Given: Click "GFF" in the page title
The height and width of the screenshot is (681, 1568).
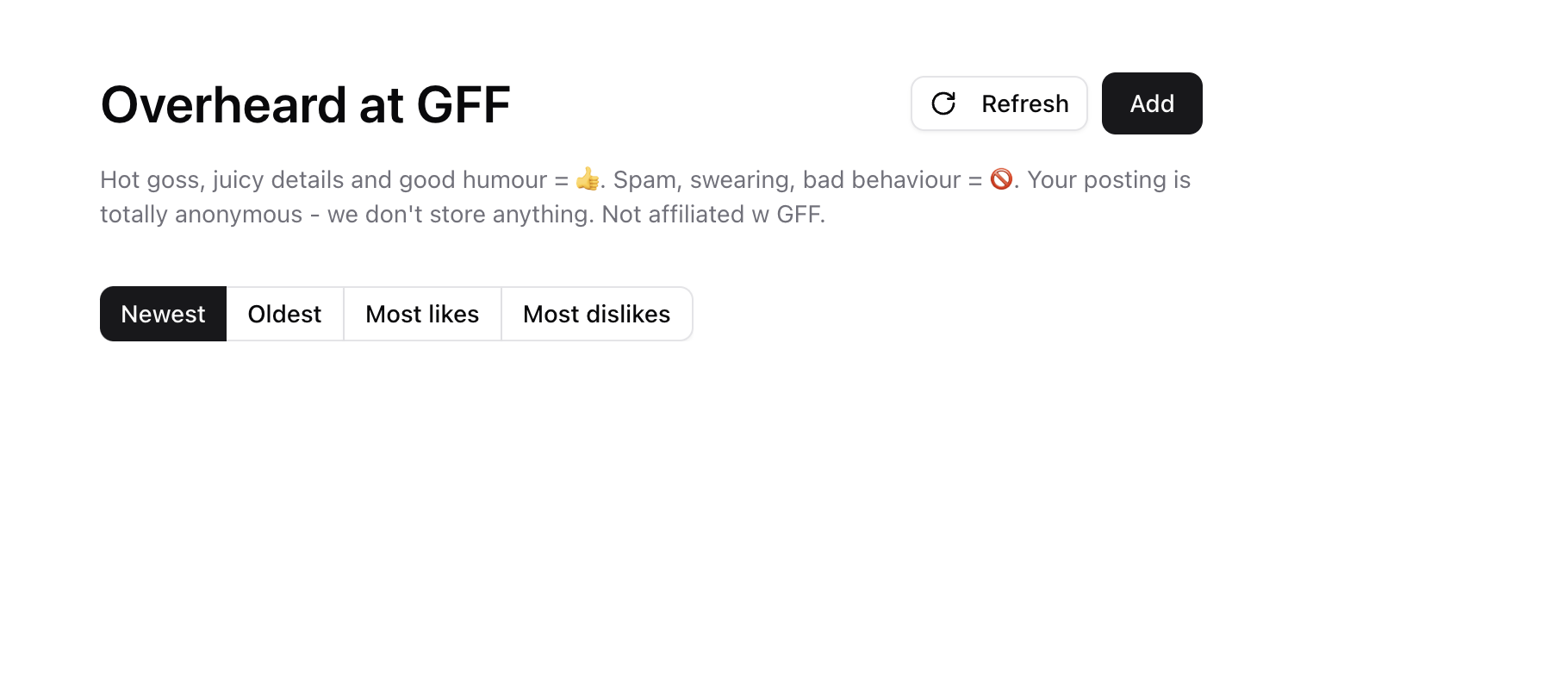Looking at the screenshot, I should tap(463, 105).
